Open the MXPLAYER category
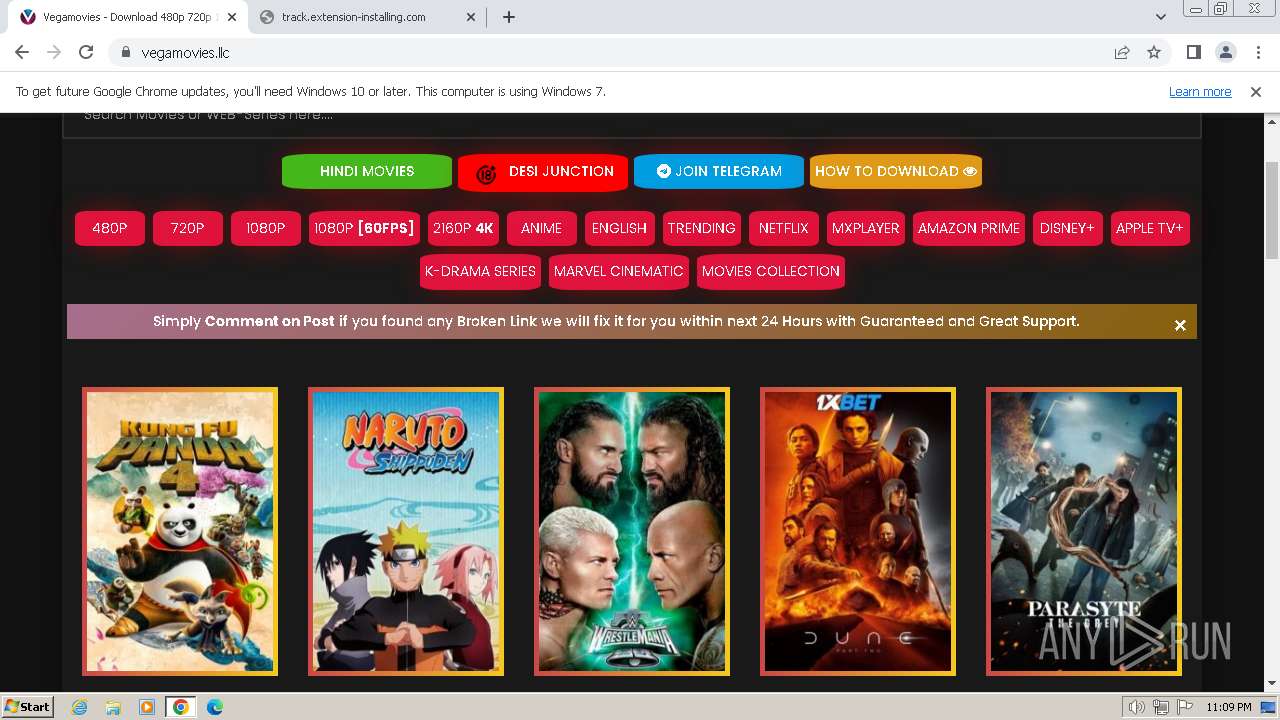1280x720 pixels. click(x=866, y=228)
